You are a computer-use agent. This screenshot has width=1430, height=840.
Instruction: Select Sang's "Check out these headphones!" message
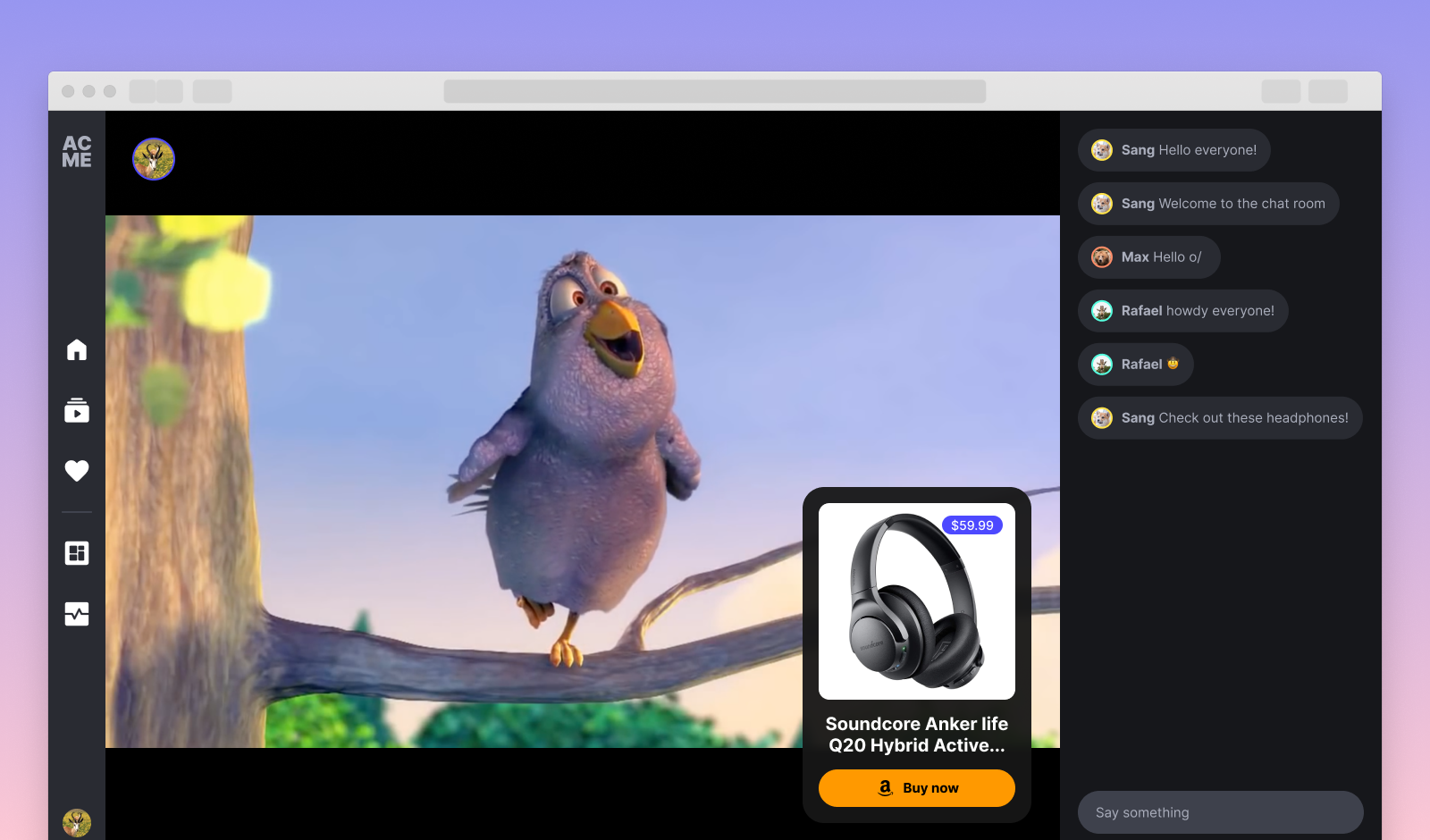[x=1220, y=418]
